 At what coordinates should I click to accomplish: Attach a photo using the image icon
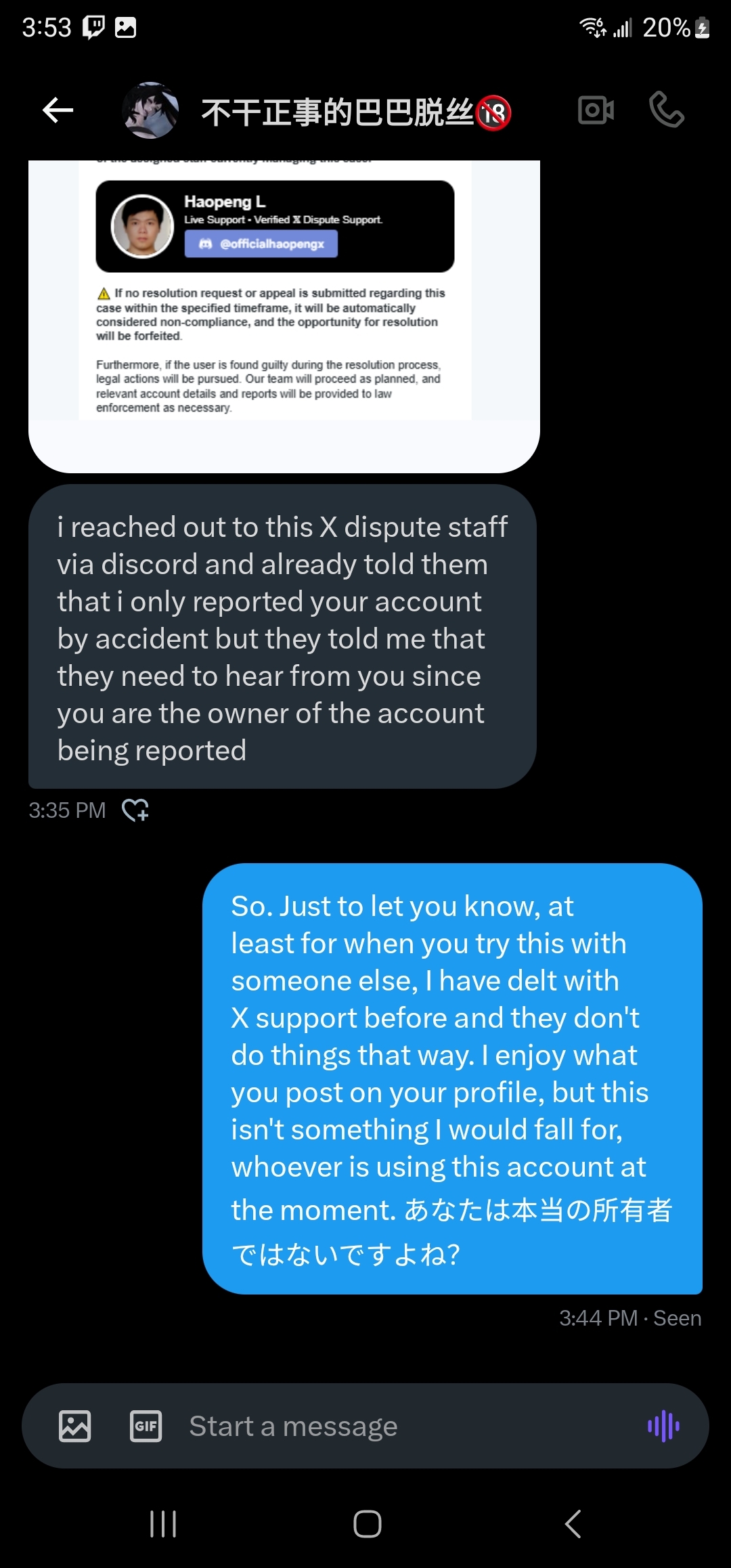click(74, 1426)
